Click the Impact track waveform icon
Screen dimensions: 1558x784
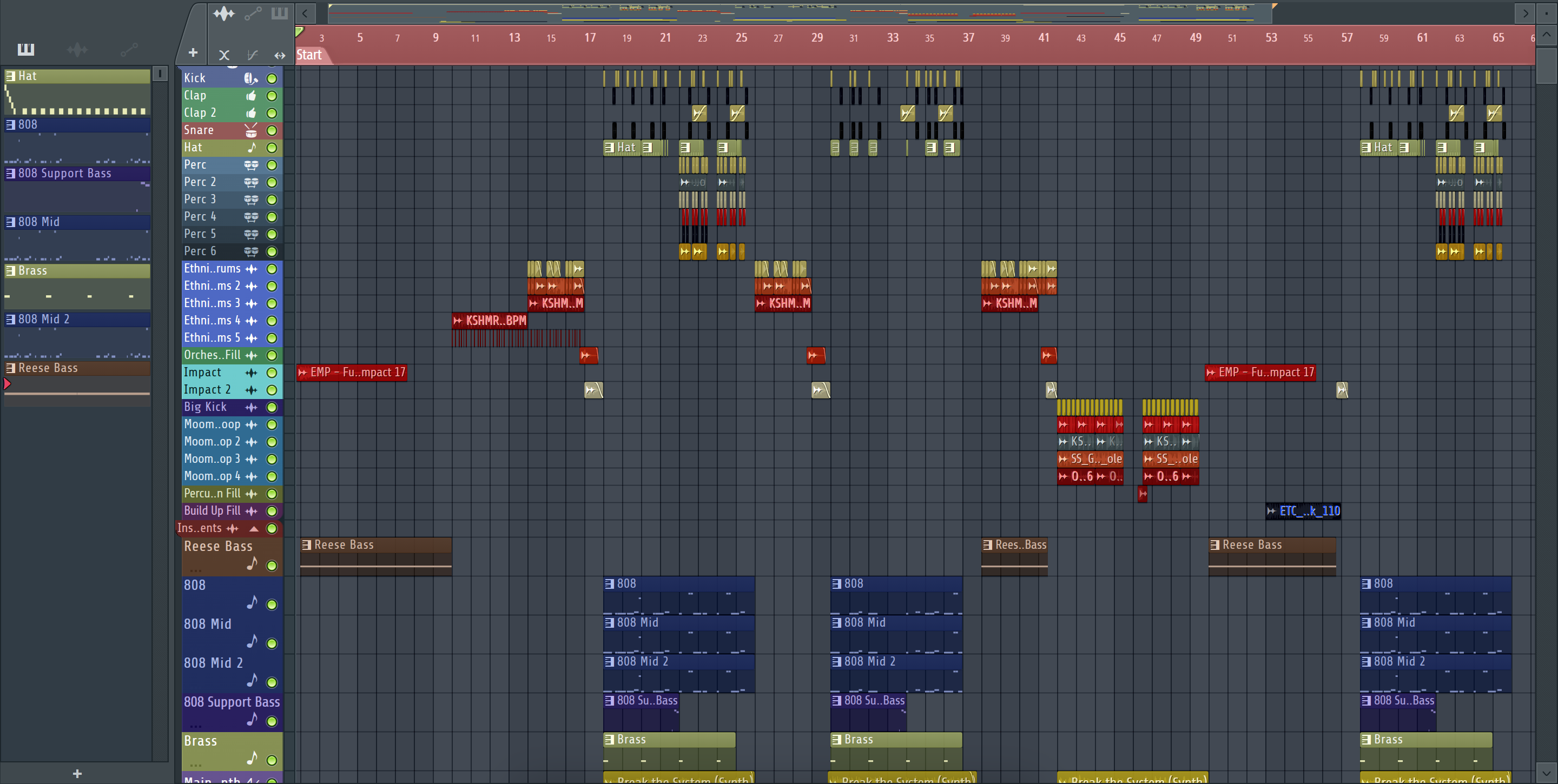(x=251, y=373)
